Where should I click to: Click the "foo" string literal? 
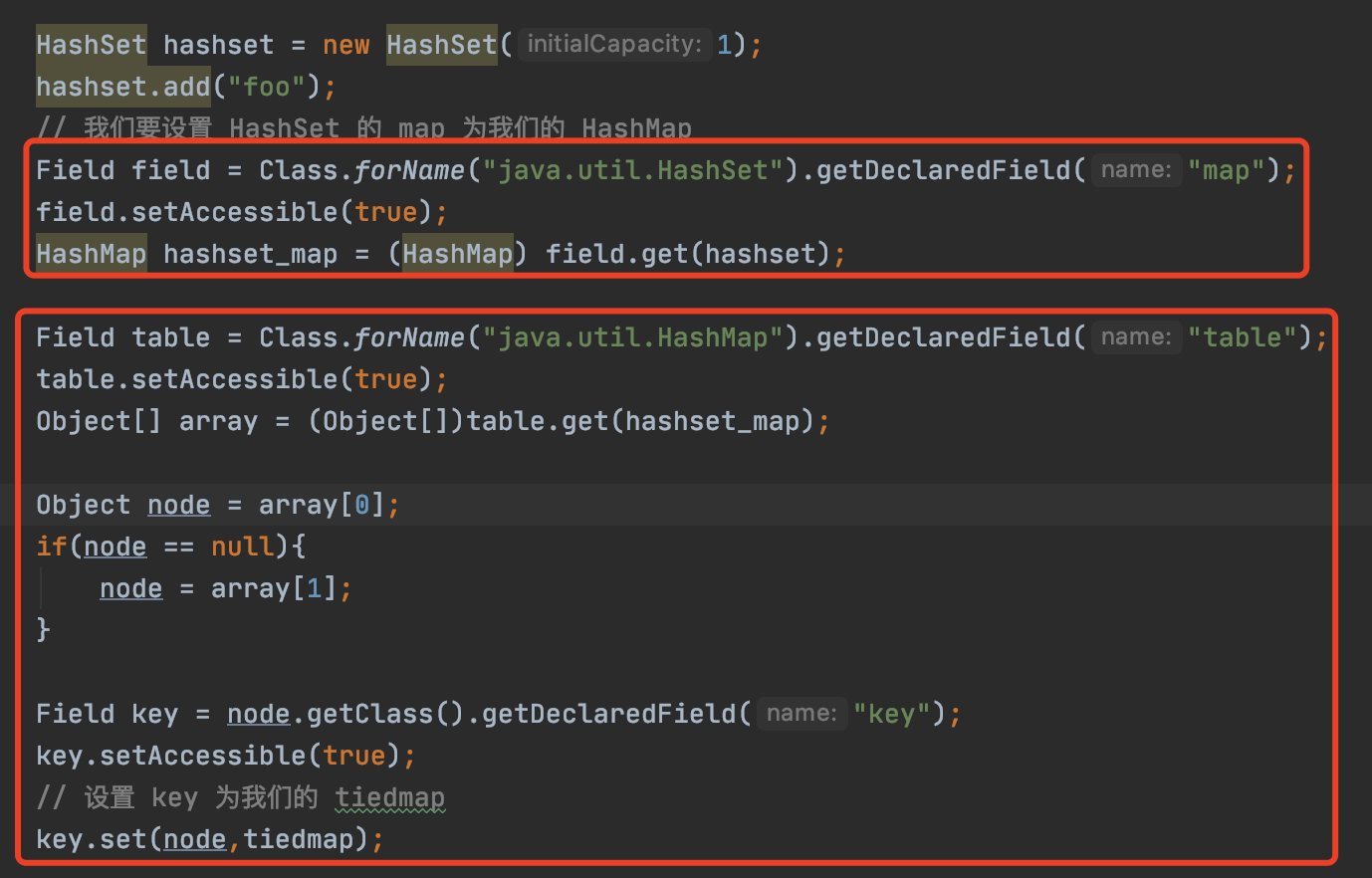pos(266,87)
